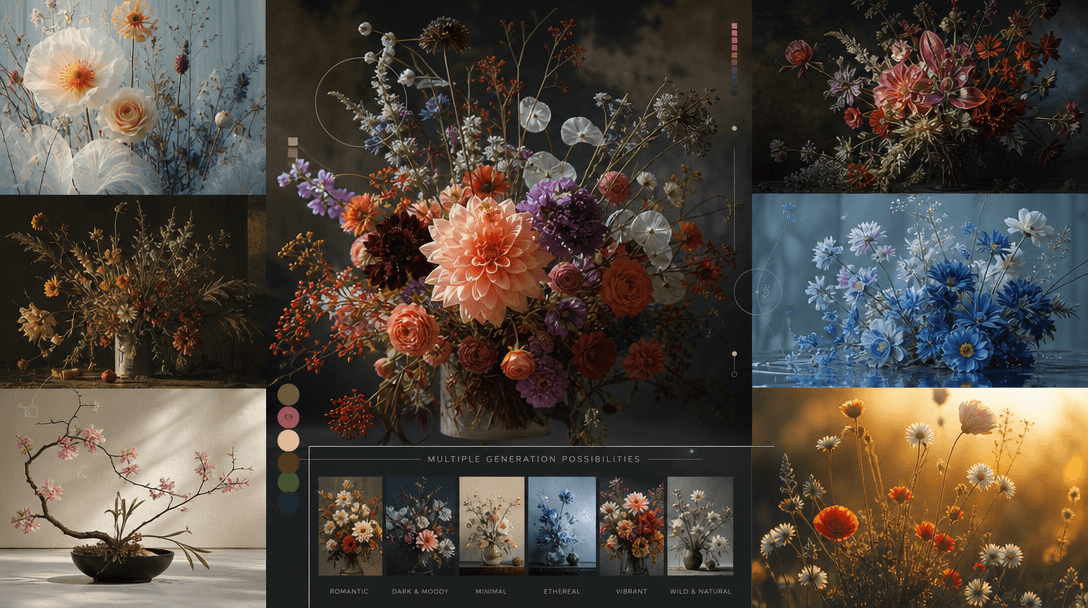This screenshot has height=608, width=1088.
Task: Pick the pink rose color swatch
Action: (x=289, y=417)
